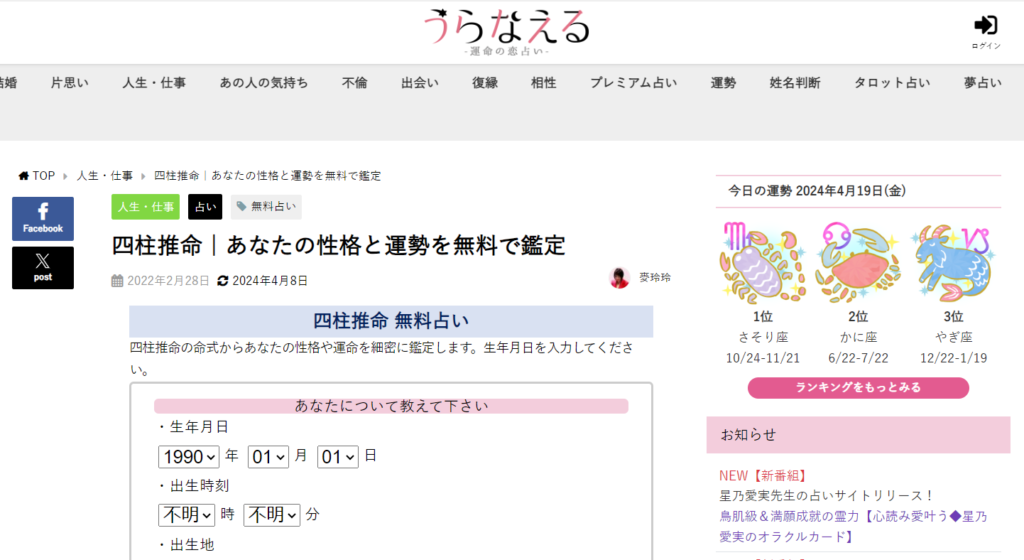Open the birth minute dropdown showing 不明
Viewport: 1024px width, 560px height.
271,515
